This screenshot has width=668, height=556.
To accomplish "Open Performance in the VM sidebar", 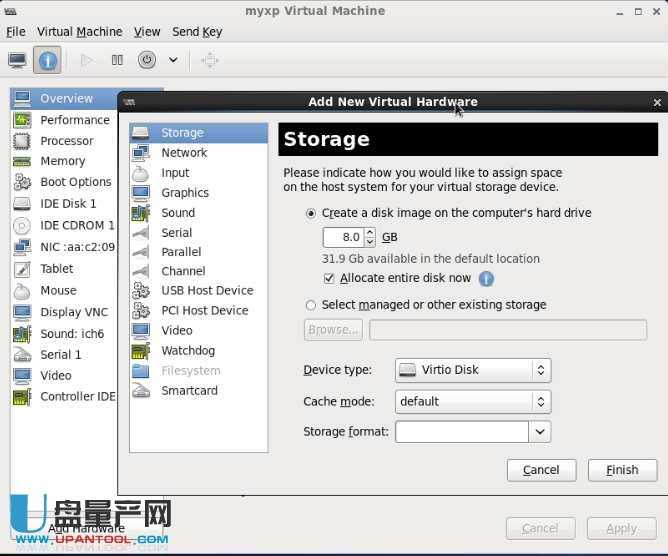I will (75, 120).
